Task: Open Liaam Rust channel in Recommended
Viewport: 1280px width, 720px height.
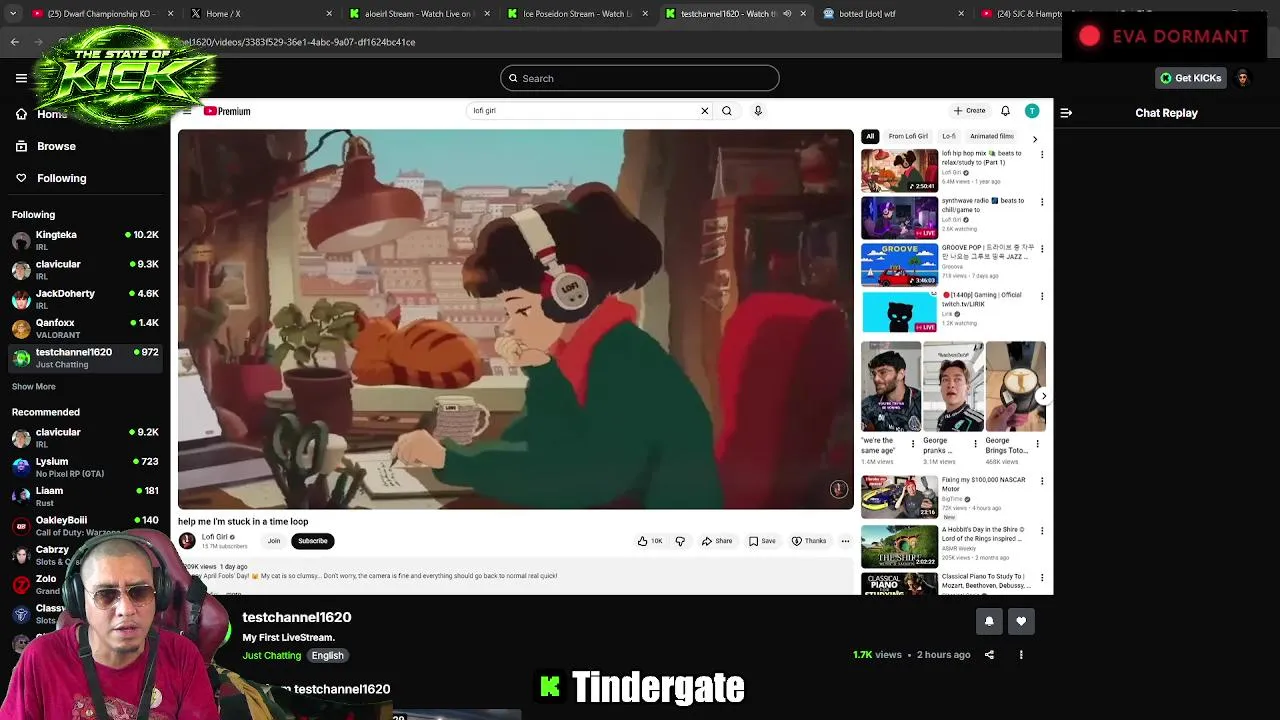Action: coord(85,496)
